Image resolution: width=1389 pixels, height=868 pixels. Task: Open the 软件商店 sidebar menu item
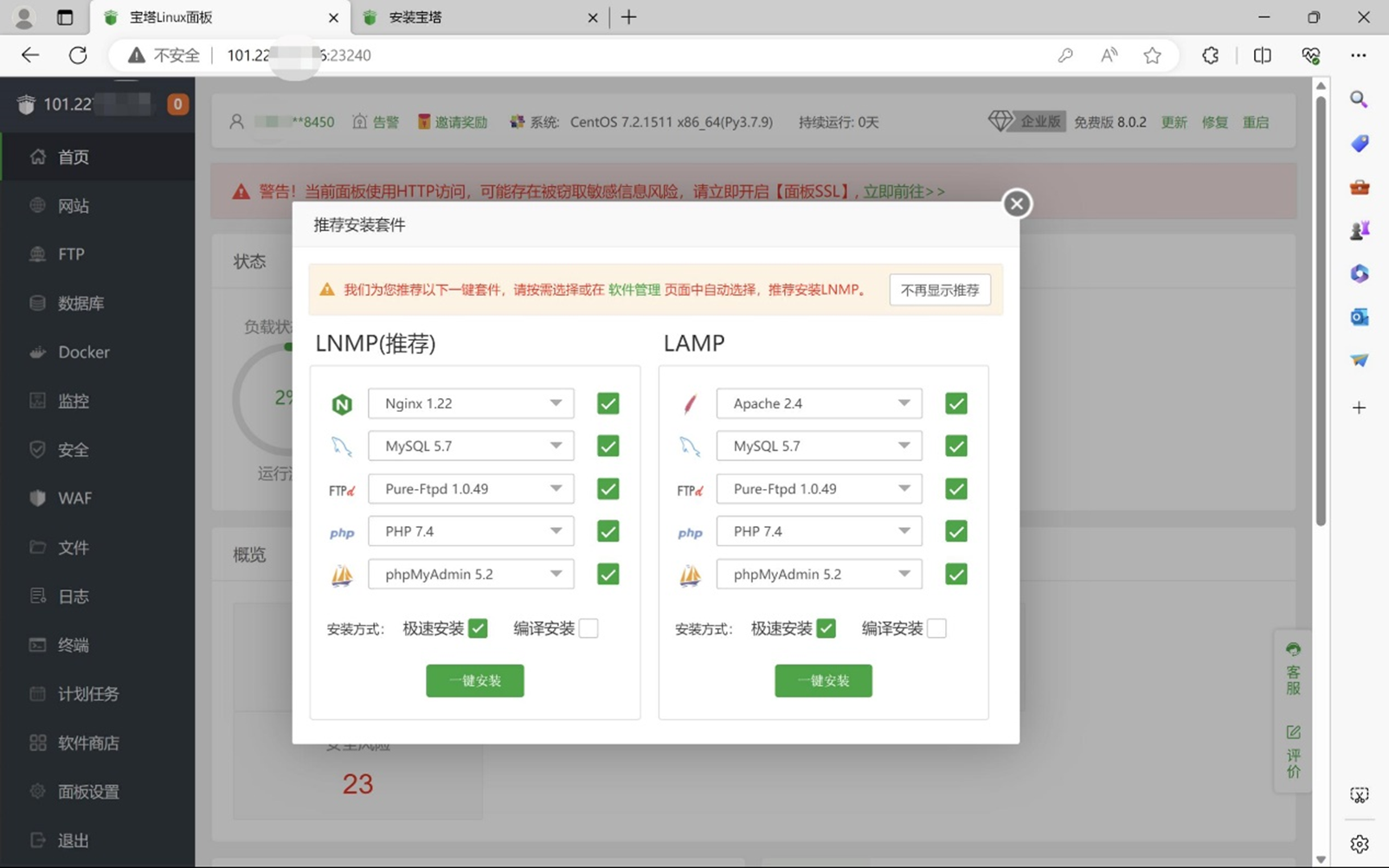88,743
